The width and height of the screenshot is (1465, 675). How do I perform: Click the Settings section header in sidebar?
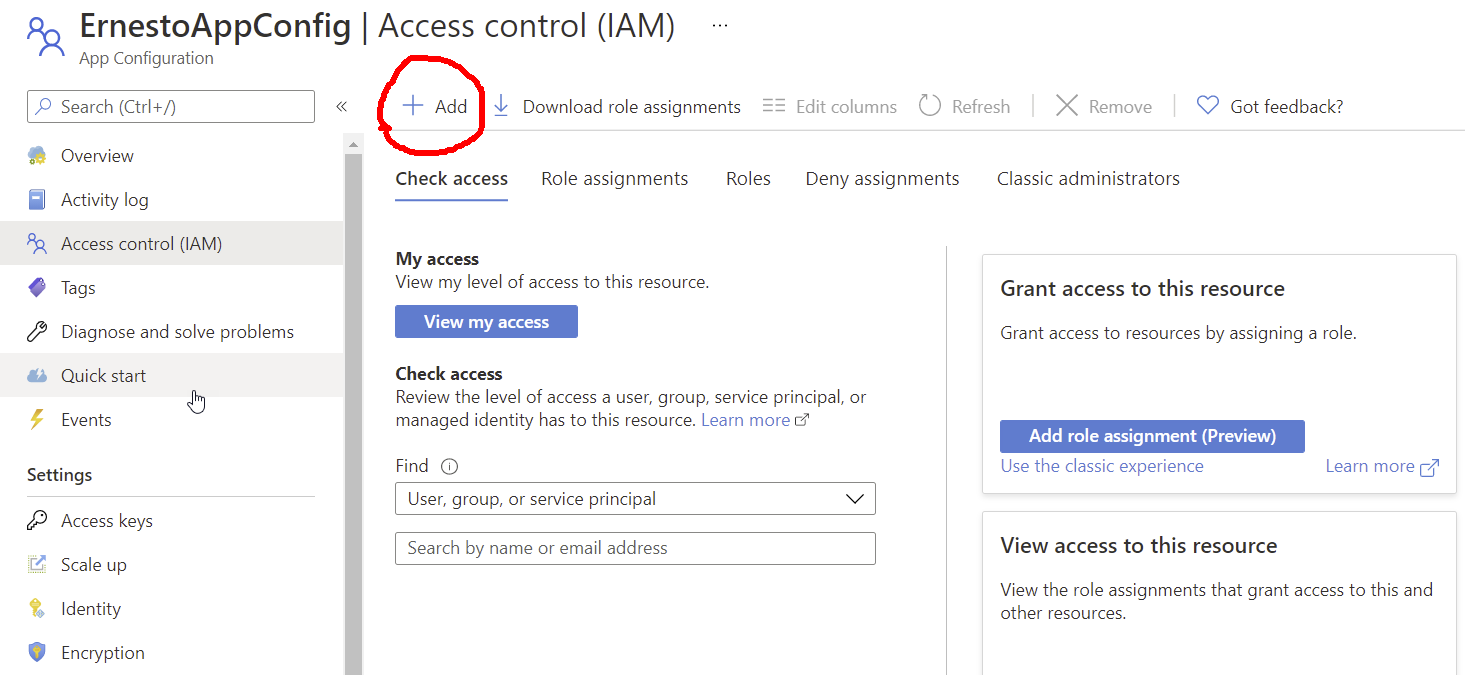click(x=59, y=475)
